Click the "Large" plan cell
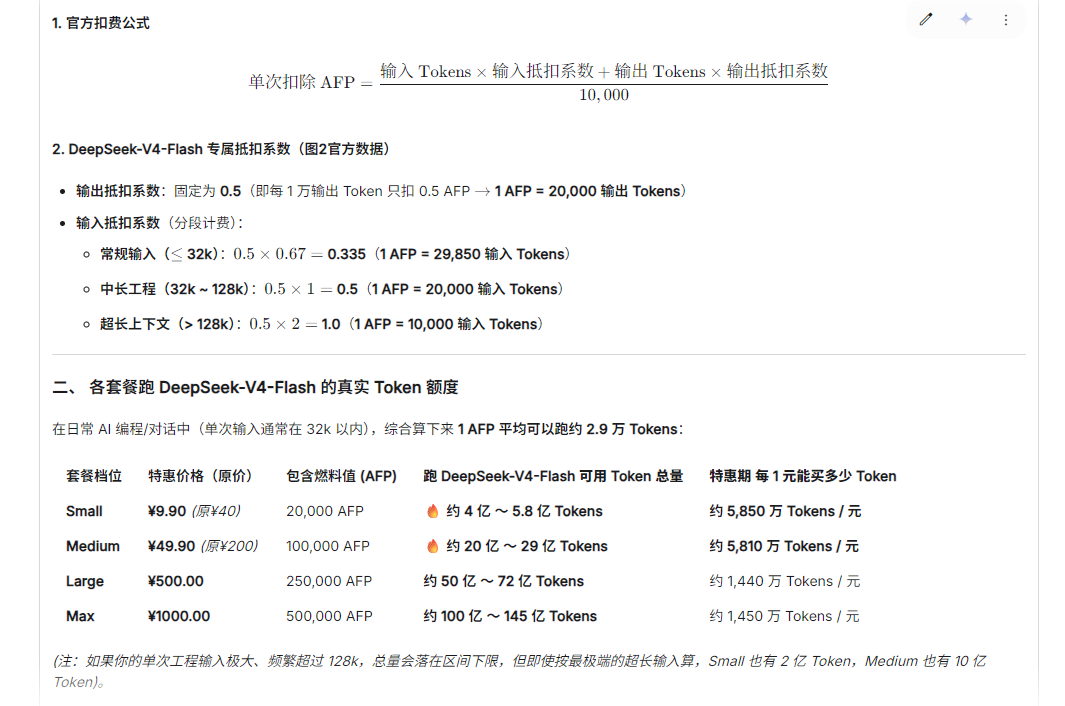 [x=85, y=582]
